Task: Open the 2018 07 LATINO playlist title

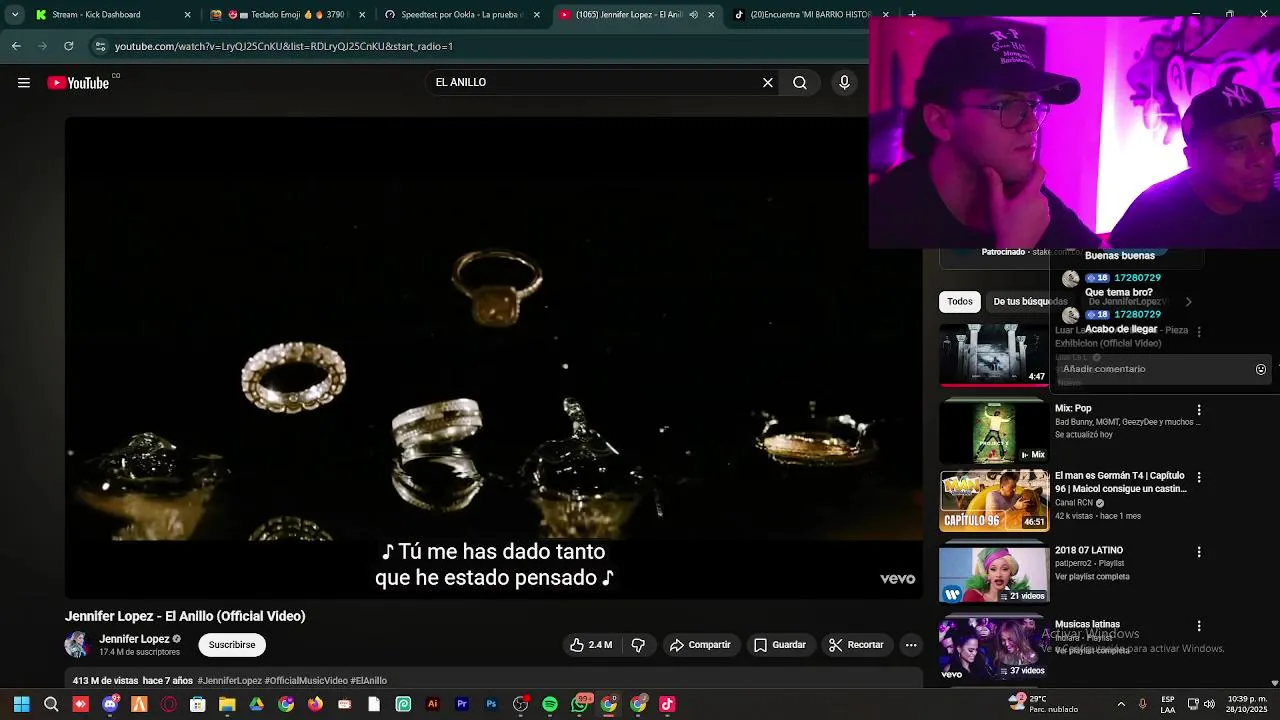Action: click(x=1089, y=550)
